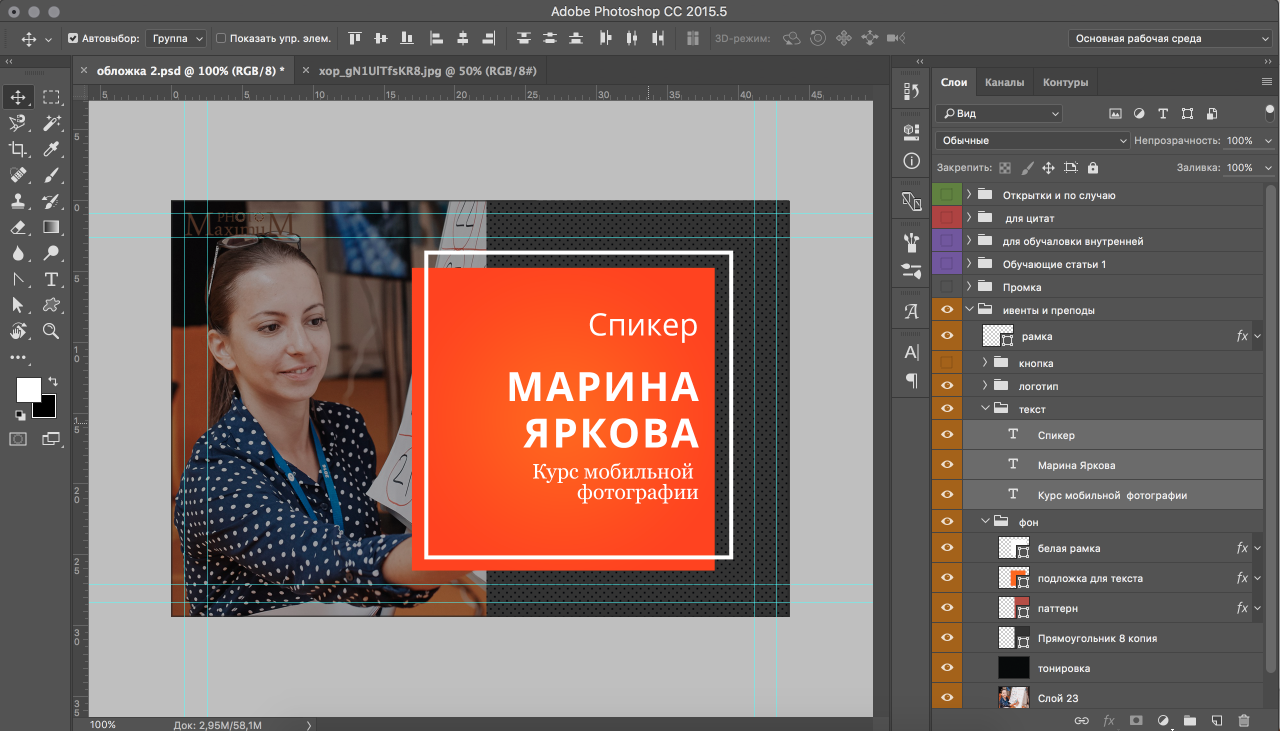Select the Слой 23 layer thumbnail

coord(1014,698)
